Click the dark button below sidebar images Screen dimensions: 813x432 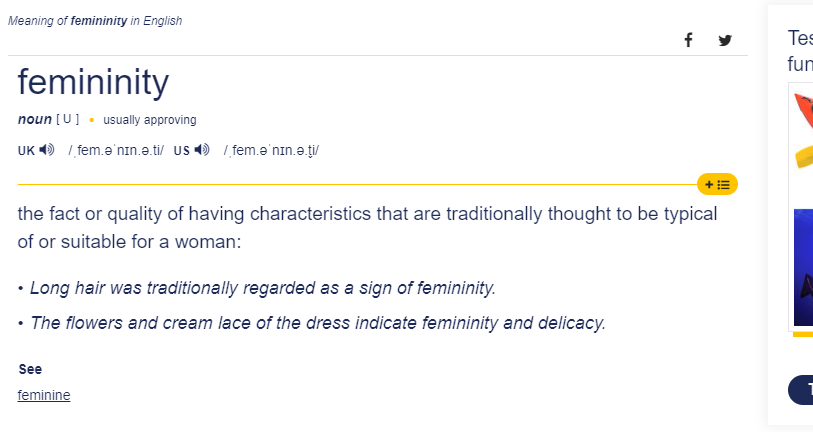pos(801,389)
